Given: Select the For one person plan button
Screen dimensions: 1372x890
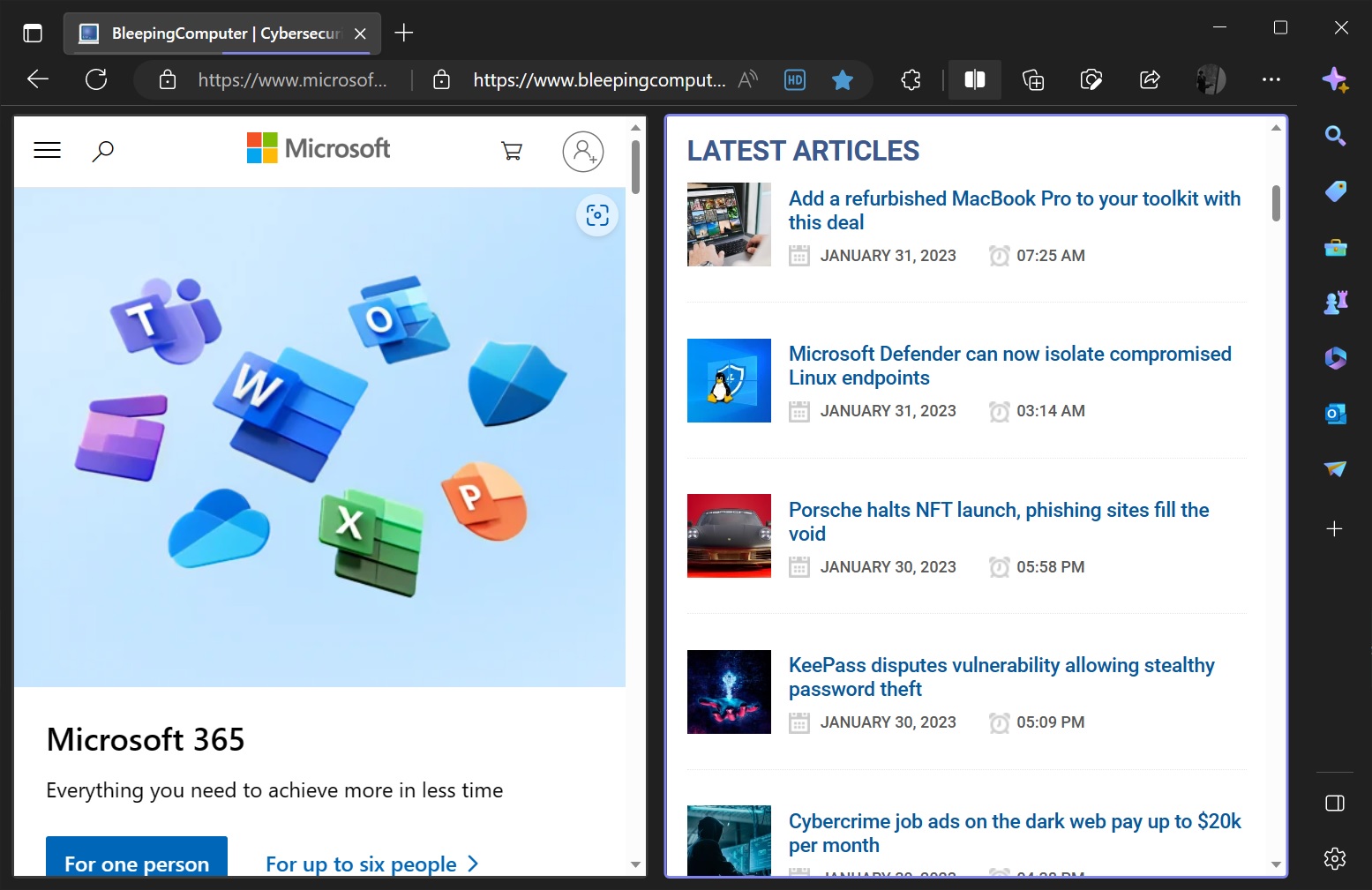Looking at the screenshot, I should (136, 864).
